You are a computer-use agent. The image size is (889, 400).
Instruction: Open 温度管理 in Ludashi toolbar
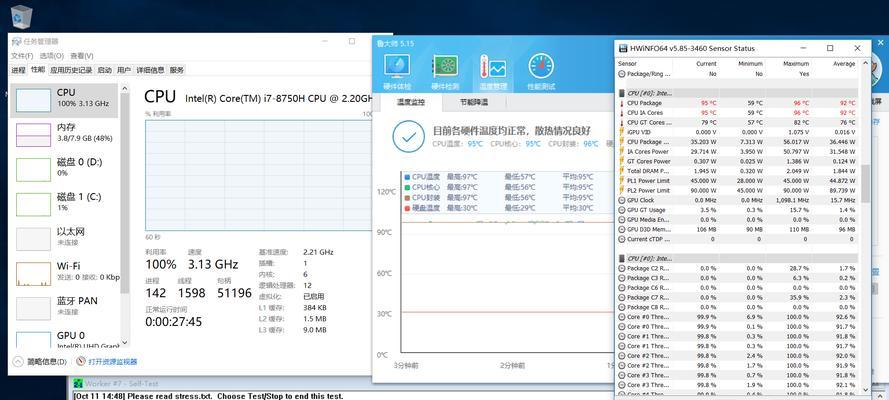(x=493, y=72)
